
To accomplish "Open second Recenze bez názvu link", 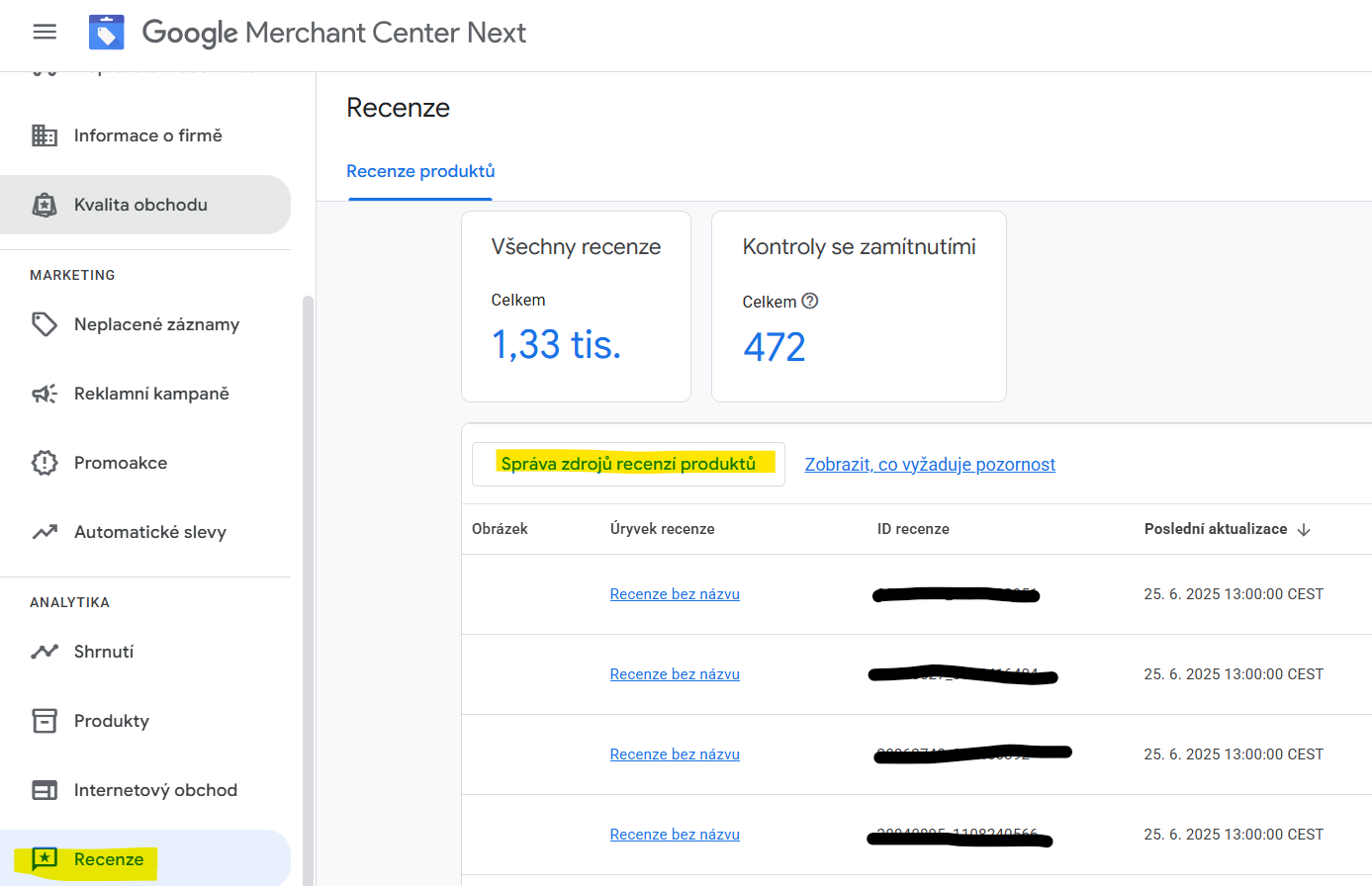I will point(675,674).
